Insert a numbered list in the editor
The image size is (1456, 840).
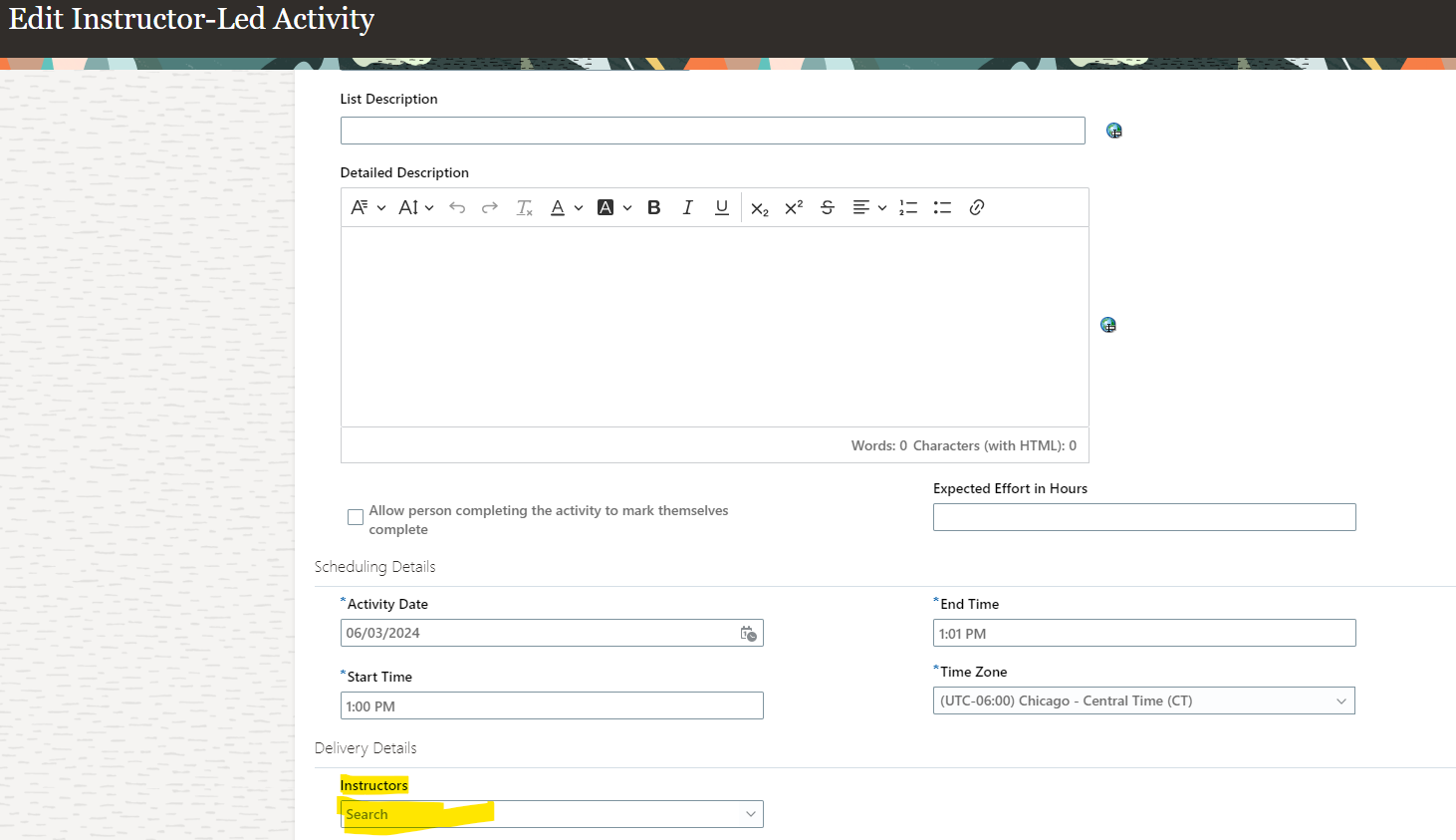tap(907, 207)
